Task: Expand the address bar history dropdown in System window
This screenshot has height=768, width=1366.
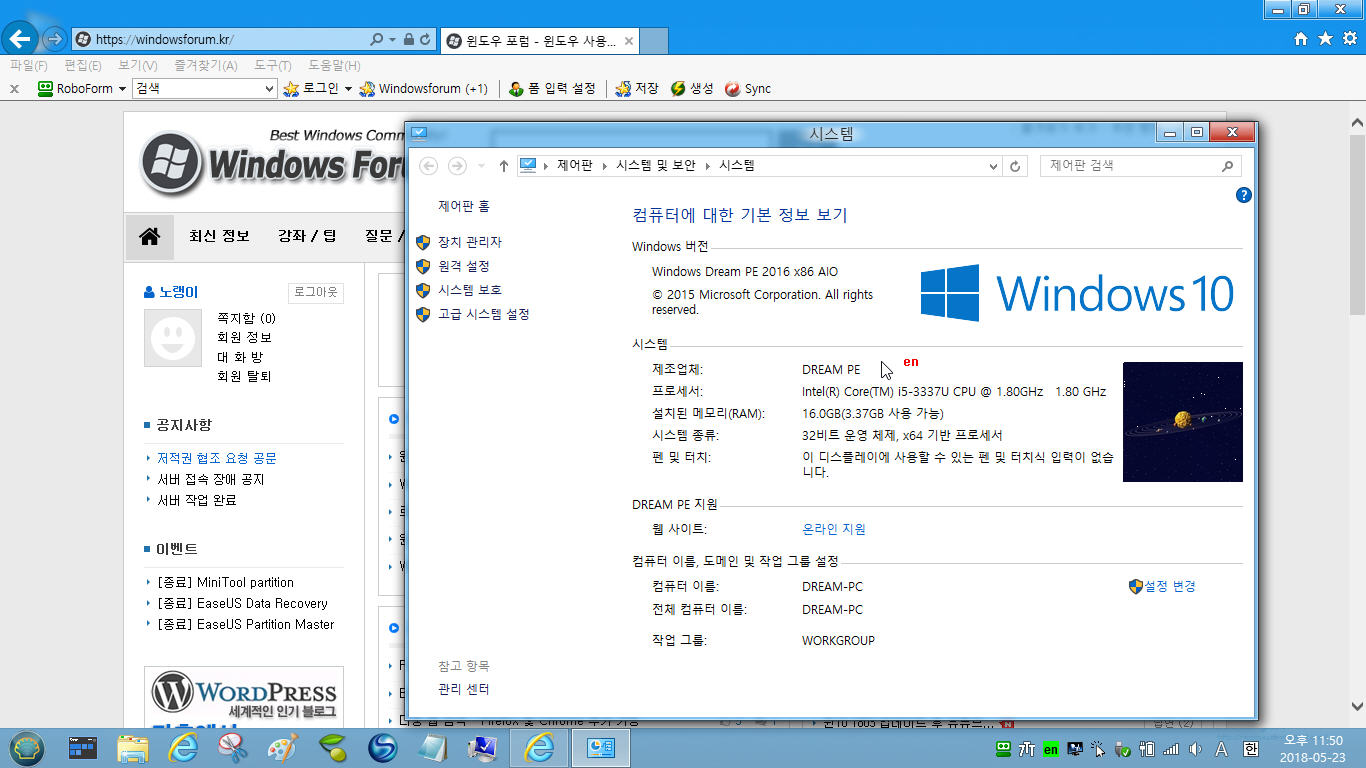Action: coord(993,166)
